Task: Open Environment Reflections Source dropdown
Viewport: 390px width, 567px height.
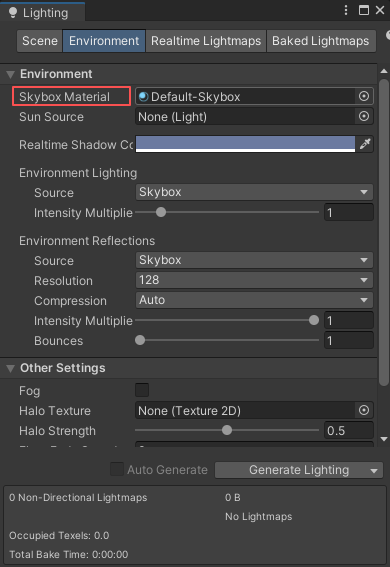Action: click(x=254, y=260)
